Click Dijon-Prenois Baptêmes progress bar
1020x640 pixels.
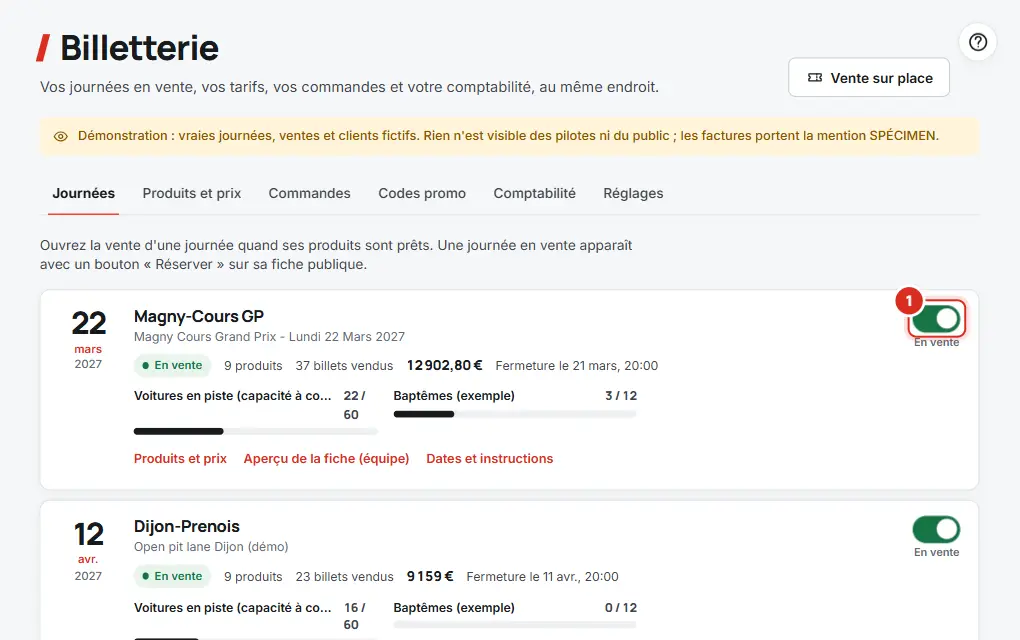[515, 624]
